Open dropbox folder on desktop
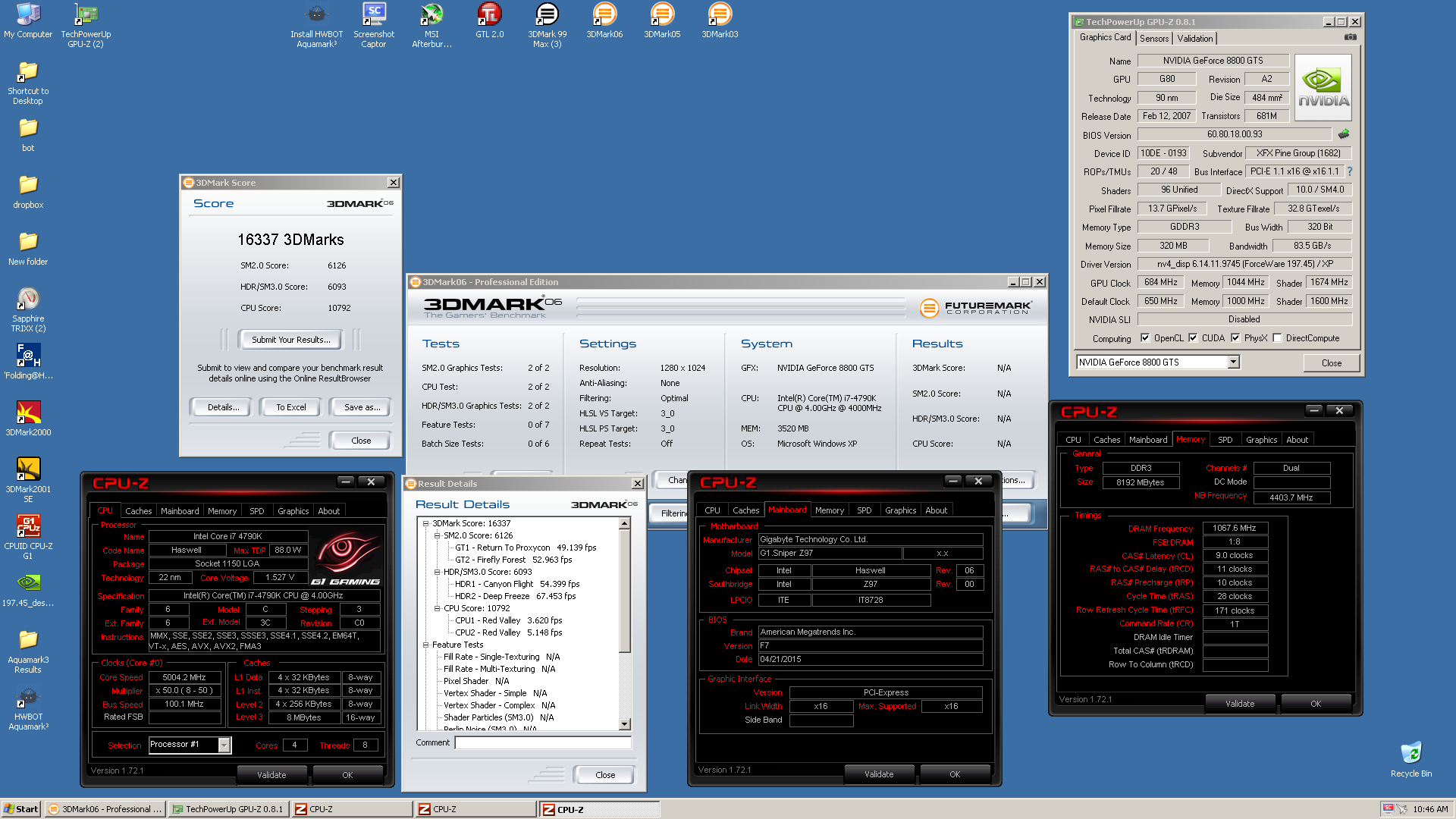Screen dimensions: 1456x819 28,191
